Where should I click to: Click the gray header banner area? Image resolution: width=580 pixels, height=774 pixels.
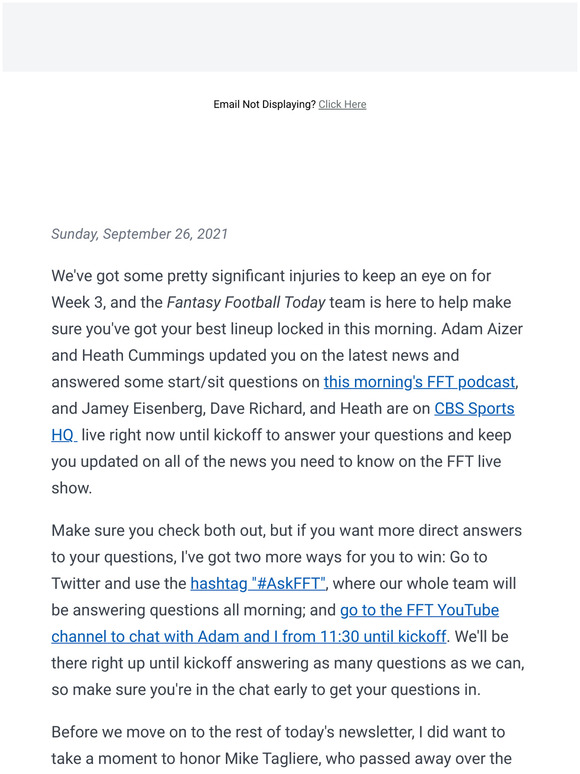[290, 37]
